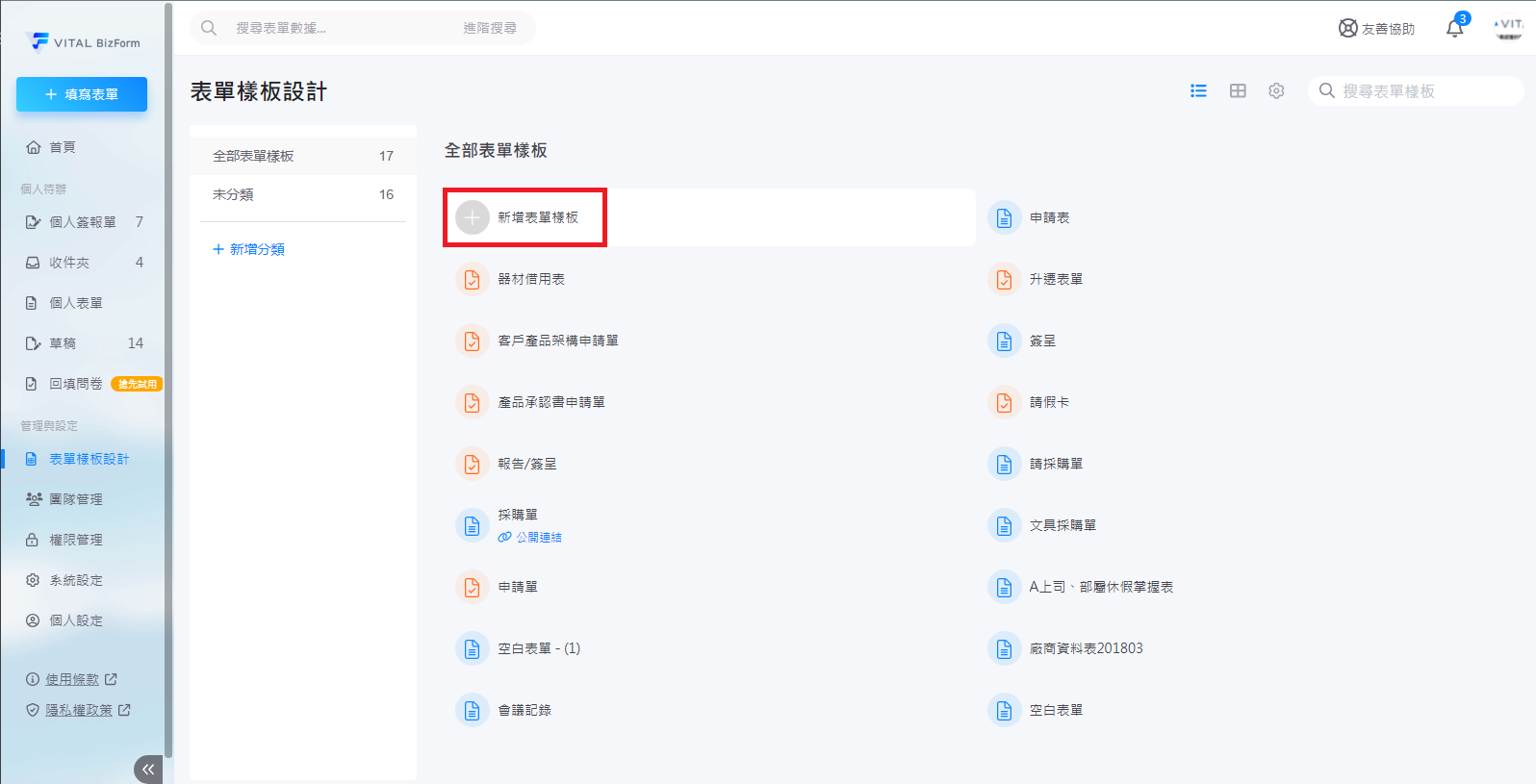Open the user profile avatar menu

tap(1508, 28)
